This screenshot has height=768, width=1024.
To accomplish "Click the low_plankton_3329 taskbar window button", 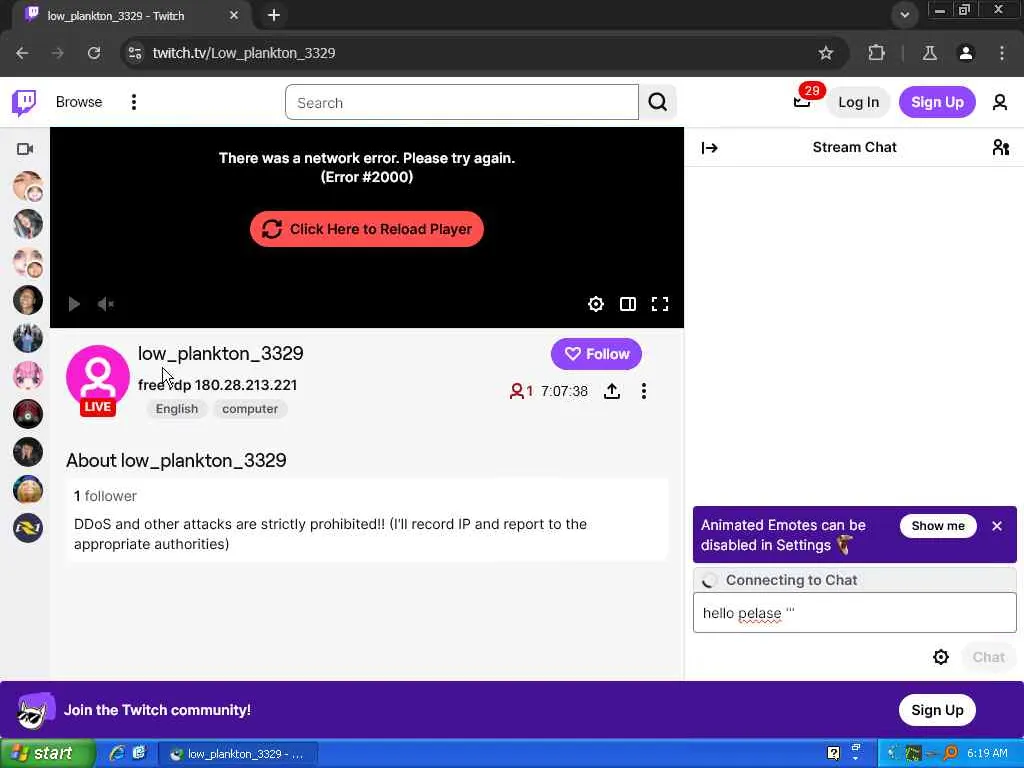I will tap(238, 754).
